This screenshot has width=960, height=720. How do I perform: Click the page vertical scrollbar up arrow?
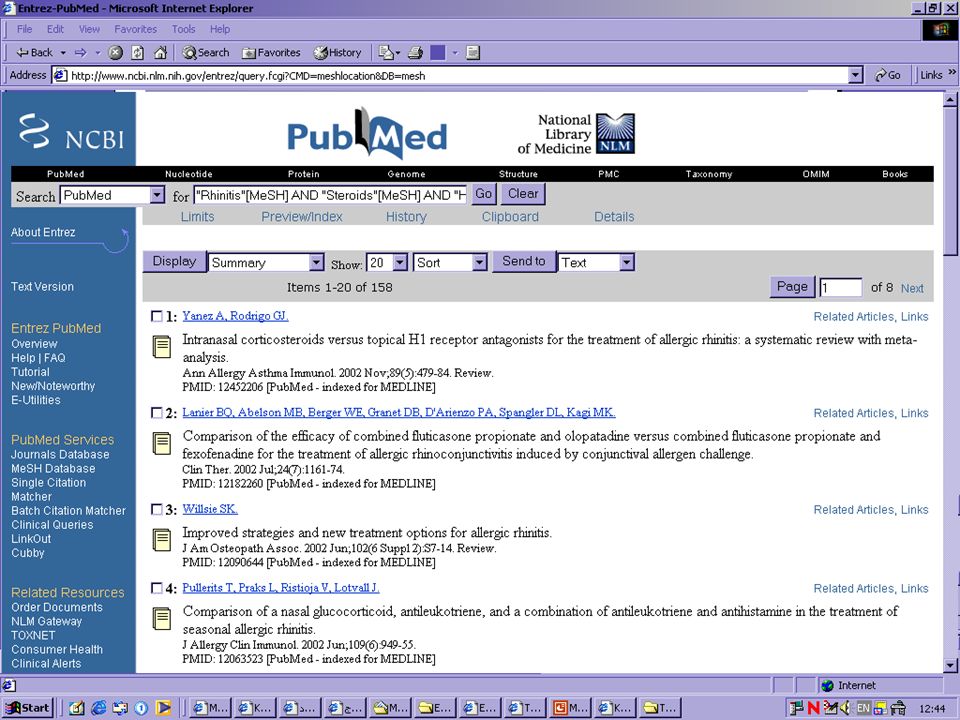coord(950,99)
